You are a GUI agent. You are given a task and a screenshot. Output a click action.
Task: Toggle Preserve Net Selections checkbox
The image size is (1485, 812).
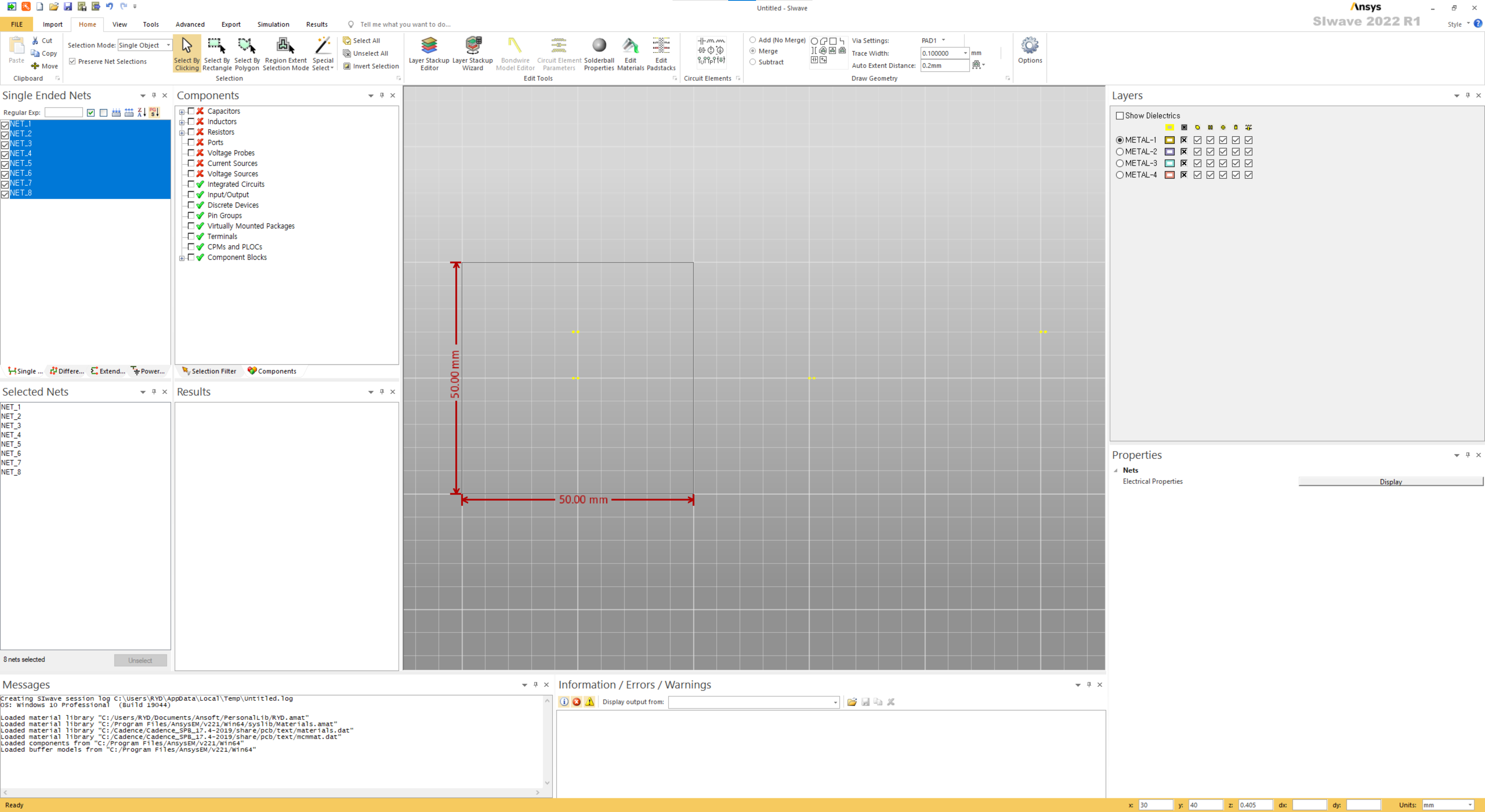(72, 61)
